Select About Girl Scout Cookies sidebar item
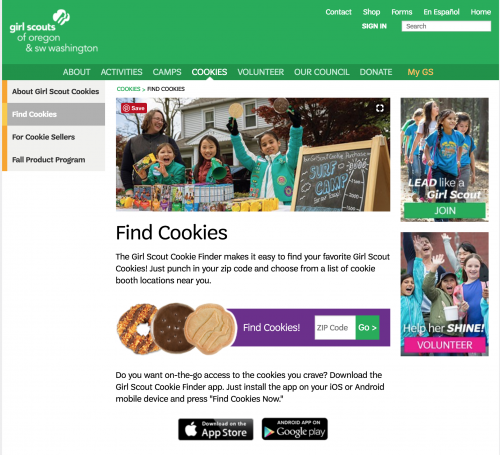Image resolution: width=500 pixels, height=455 pixels. pos(56,91)
